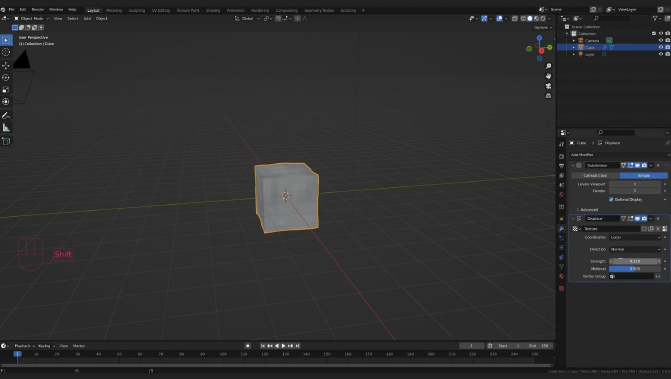Select the Scale tool
The height and width of the screenshot is (379, 671).
[6, 90]
